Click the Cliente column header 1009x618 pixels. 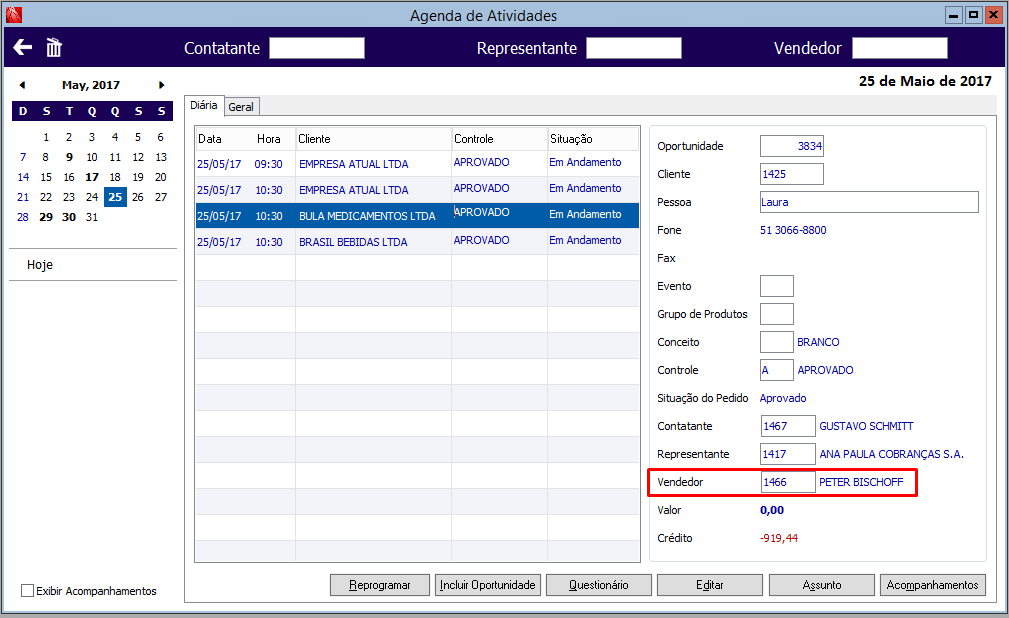[373, 139]
